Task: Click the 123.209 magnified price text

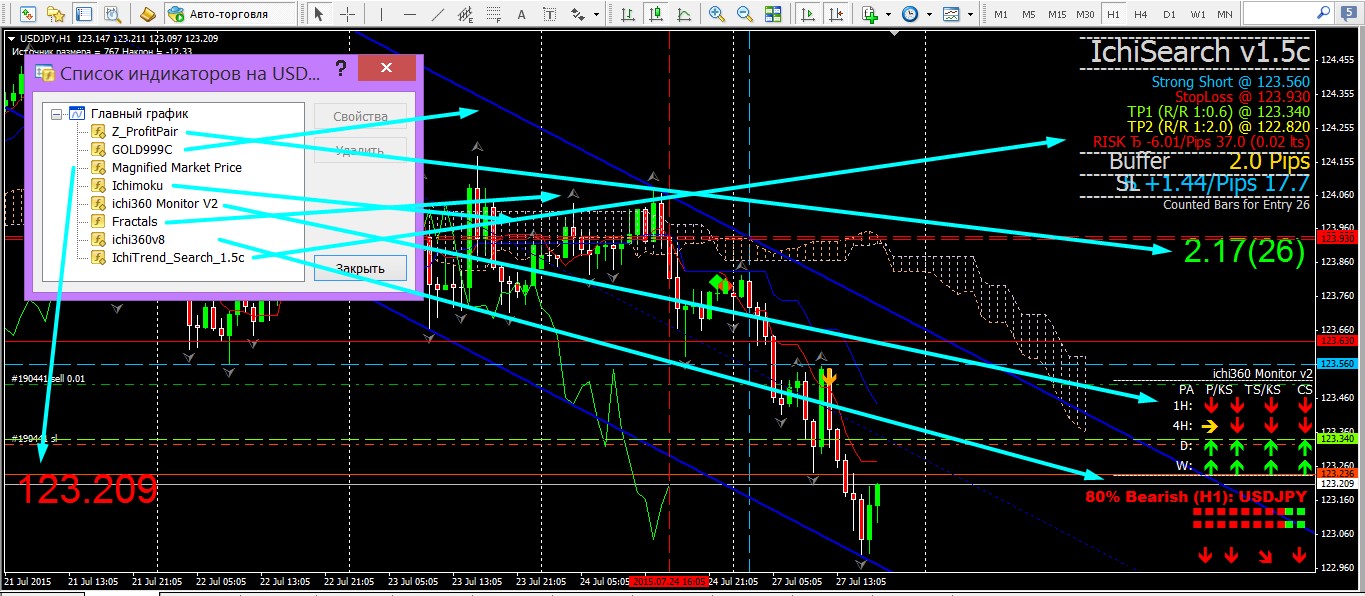Action: click(88, 490)
